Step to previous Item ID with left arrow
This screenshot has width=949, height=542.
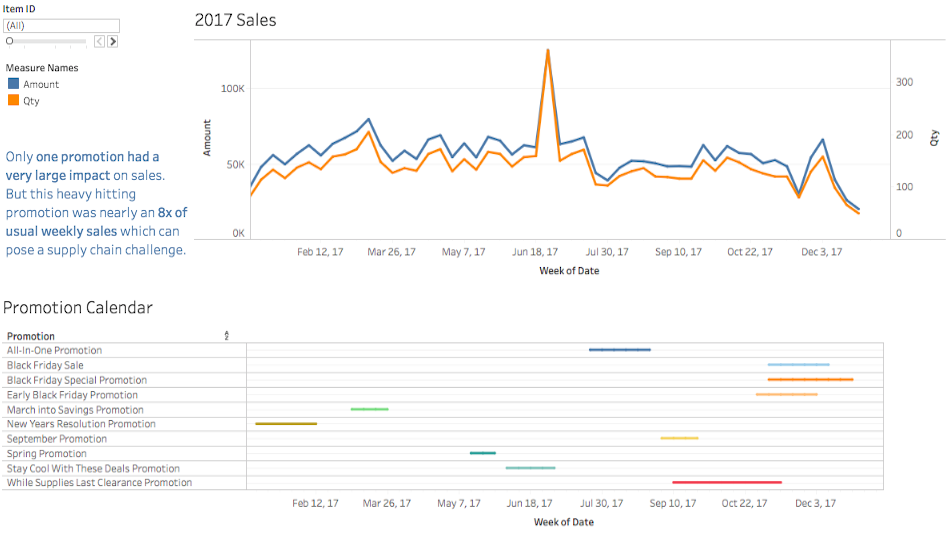[99, 41]
